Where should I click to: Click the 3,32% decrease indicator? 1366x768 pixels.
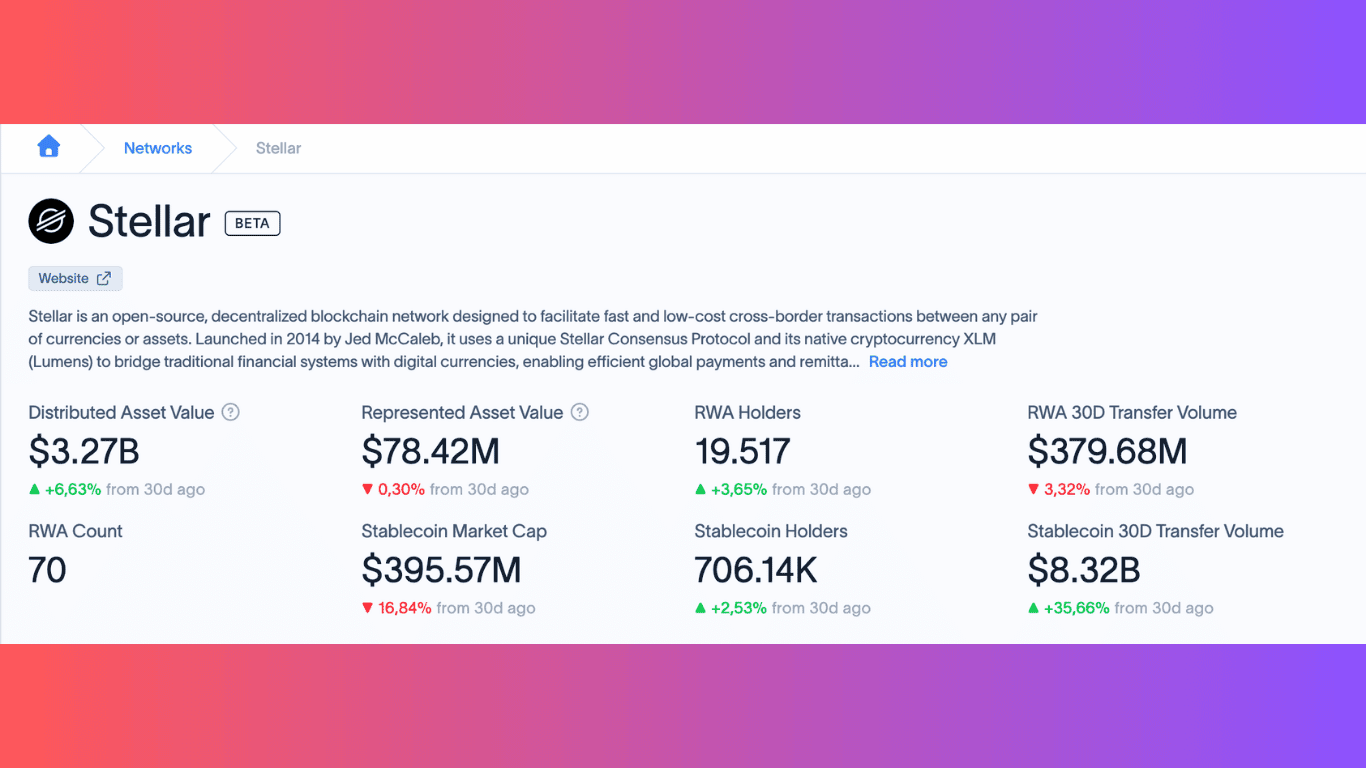pos(1059,489)
